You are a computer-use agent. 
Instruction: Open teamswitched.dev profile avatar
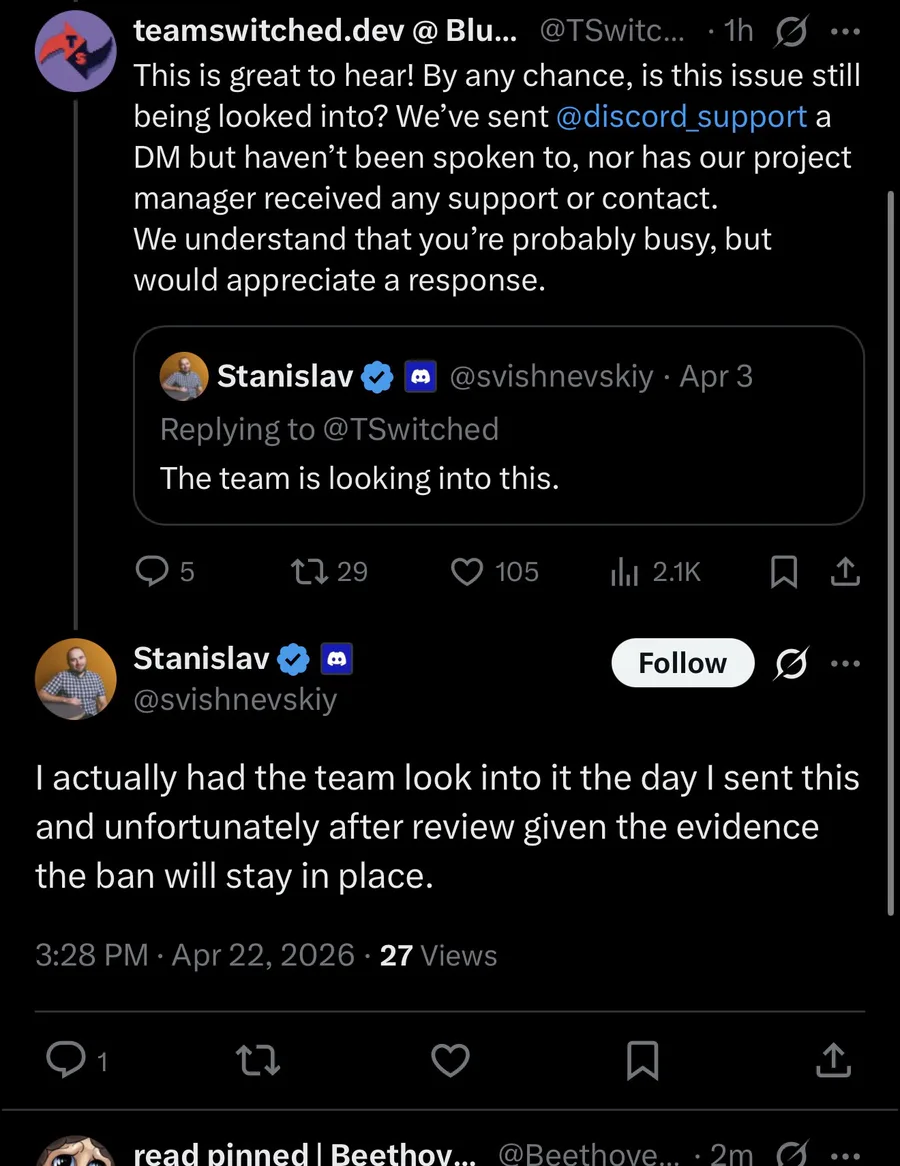(x=75, y=53)
